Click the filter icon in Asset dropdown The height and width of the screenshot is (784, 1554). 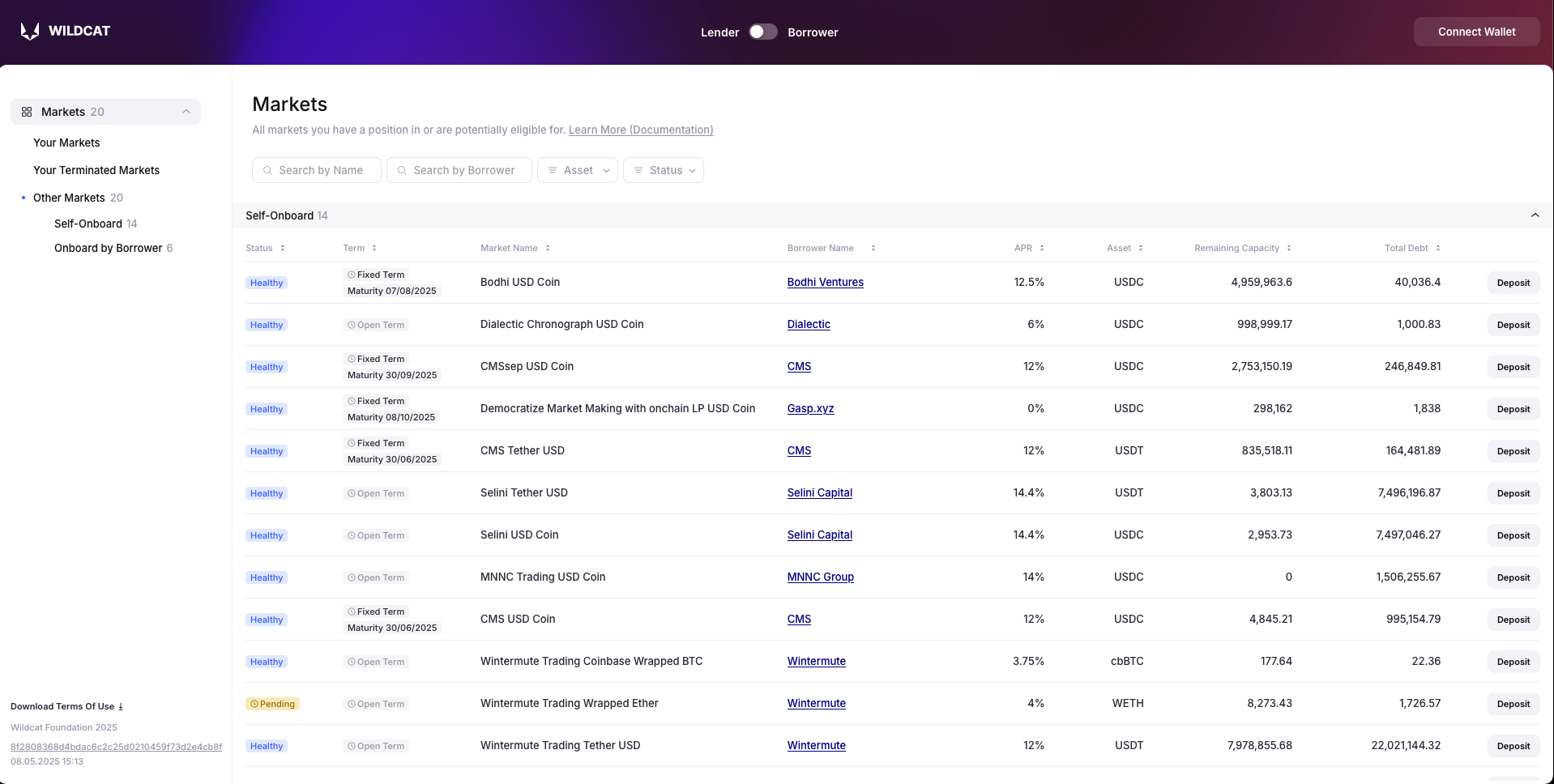pos(553,170)
